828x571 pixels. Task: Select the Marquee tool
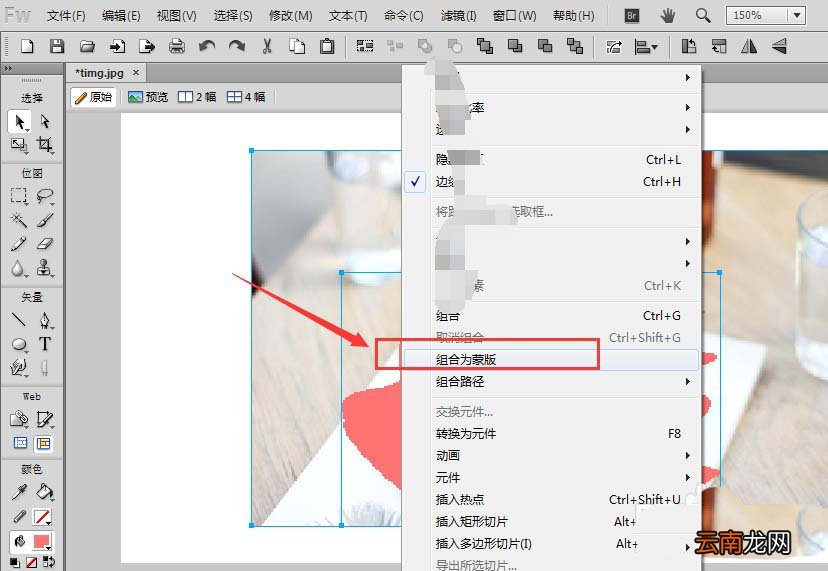click(20, 196)
